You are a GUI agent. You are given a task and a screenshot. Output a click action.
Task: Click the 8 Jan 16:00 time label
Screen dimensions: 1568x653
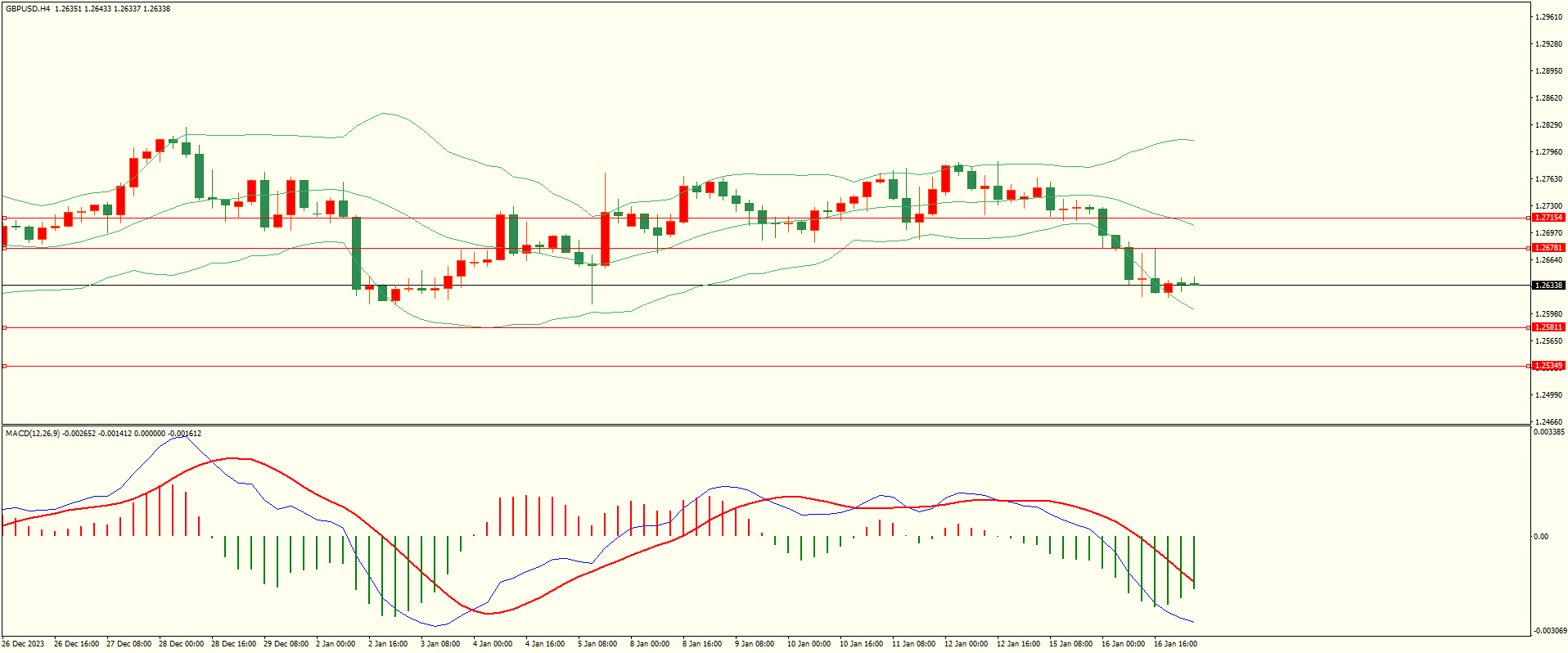point(702,644)
